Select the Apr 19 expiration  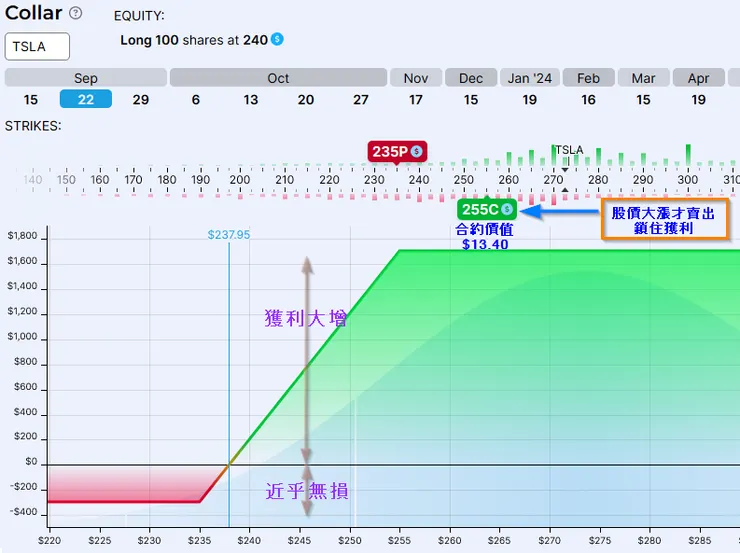(x=698, y=100)
